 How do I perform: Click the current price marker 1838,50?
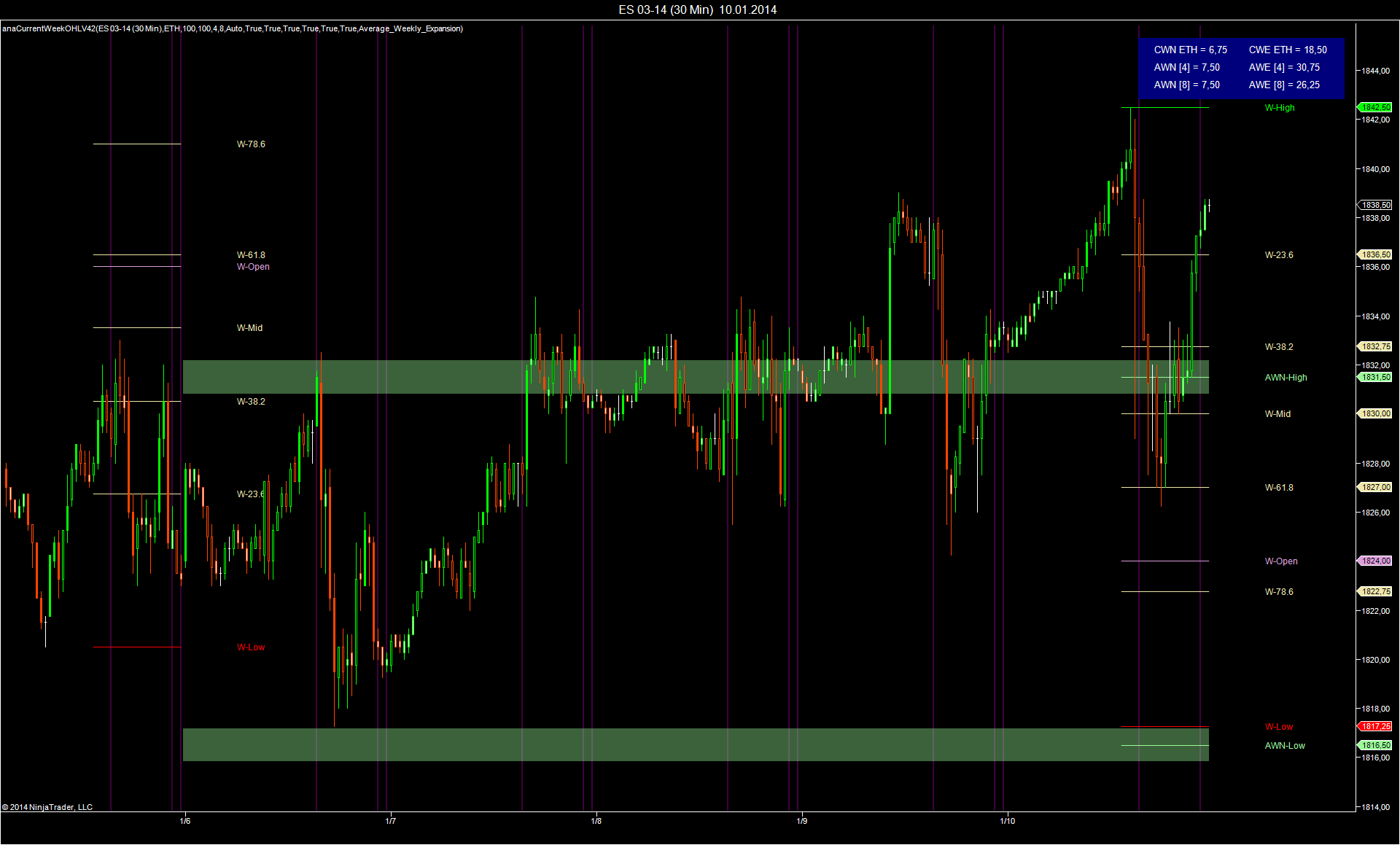point(1375,205)
